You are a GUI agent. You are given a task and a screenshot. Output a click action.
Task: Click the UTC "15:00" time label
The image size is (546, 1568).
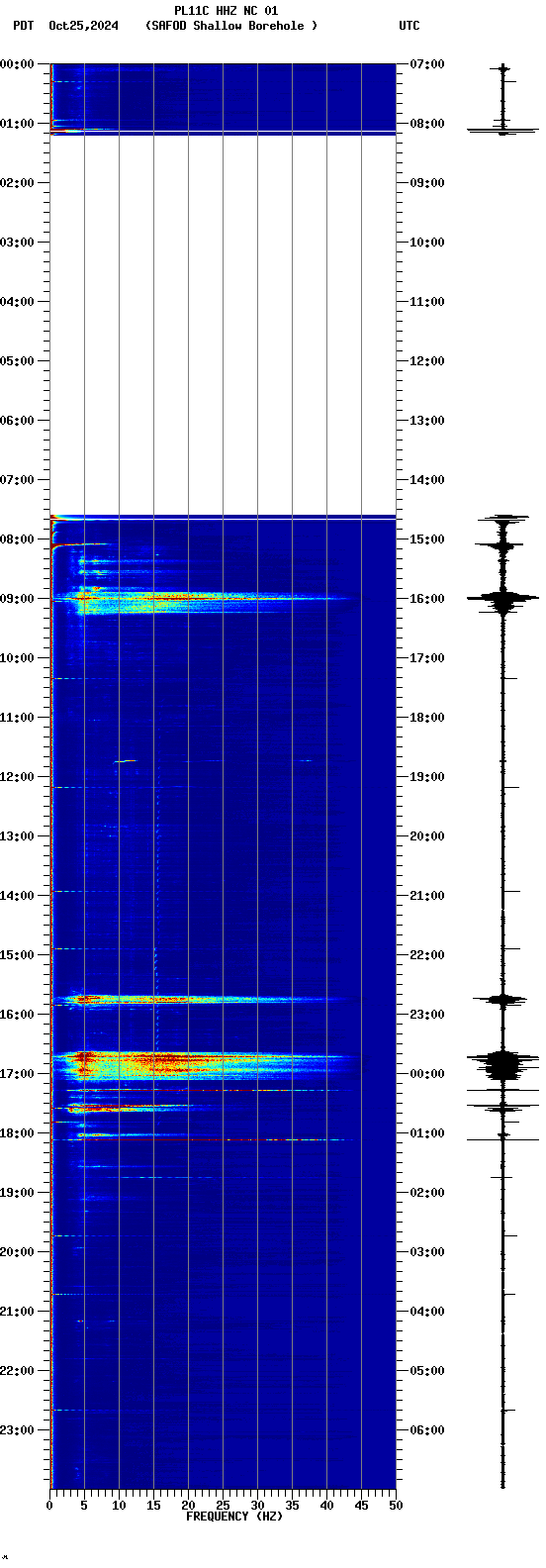[x=427, y=539]
